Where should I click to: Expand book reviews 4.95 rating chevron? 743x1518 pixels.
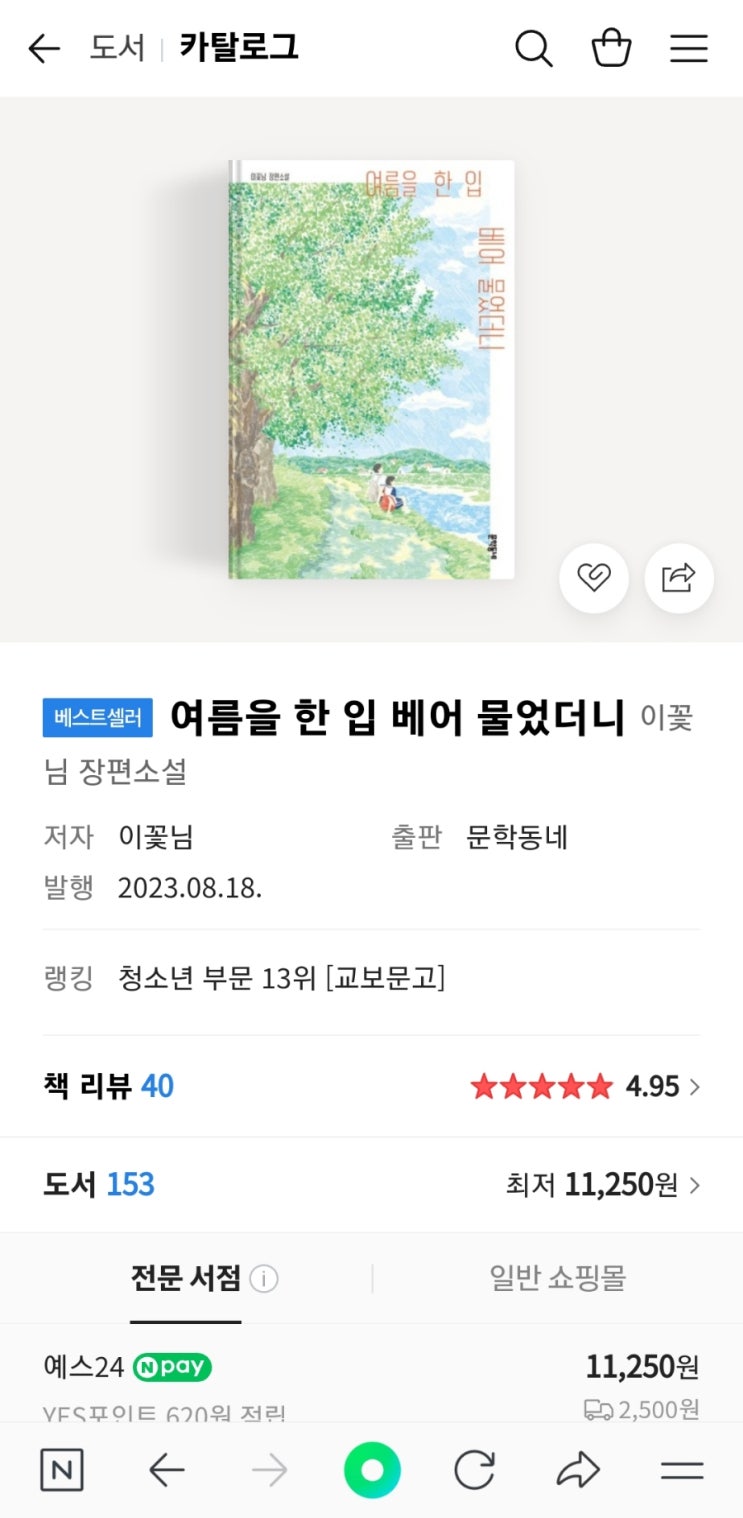[x=695, y=1087]
